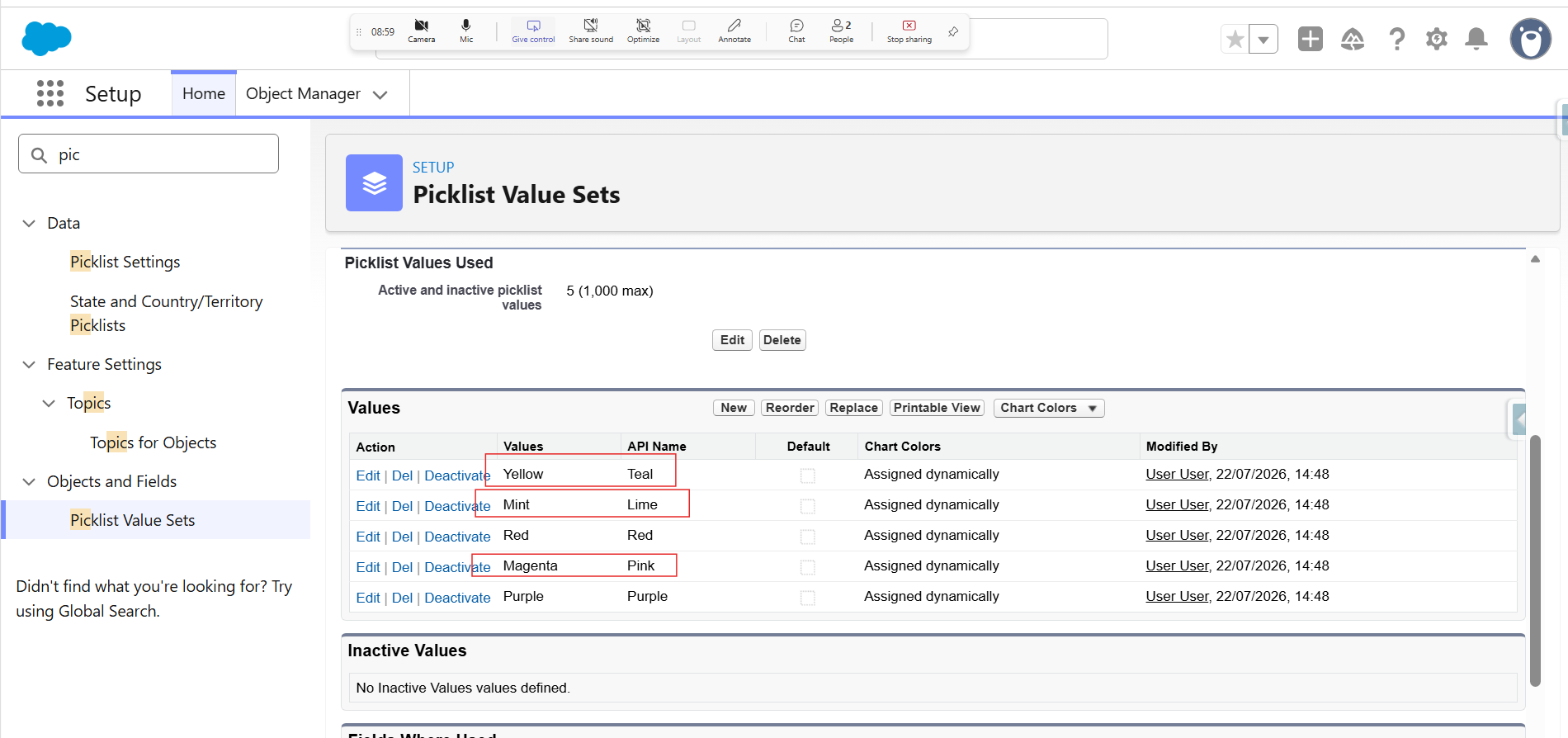Viewport: 1568px width, 738px height.
Task: Open the Chart Colors dropdown
Action: pyautogui.click(x=1048, y=408)
